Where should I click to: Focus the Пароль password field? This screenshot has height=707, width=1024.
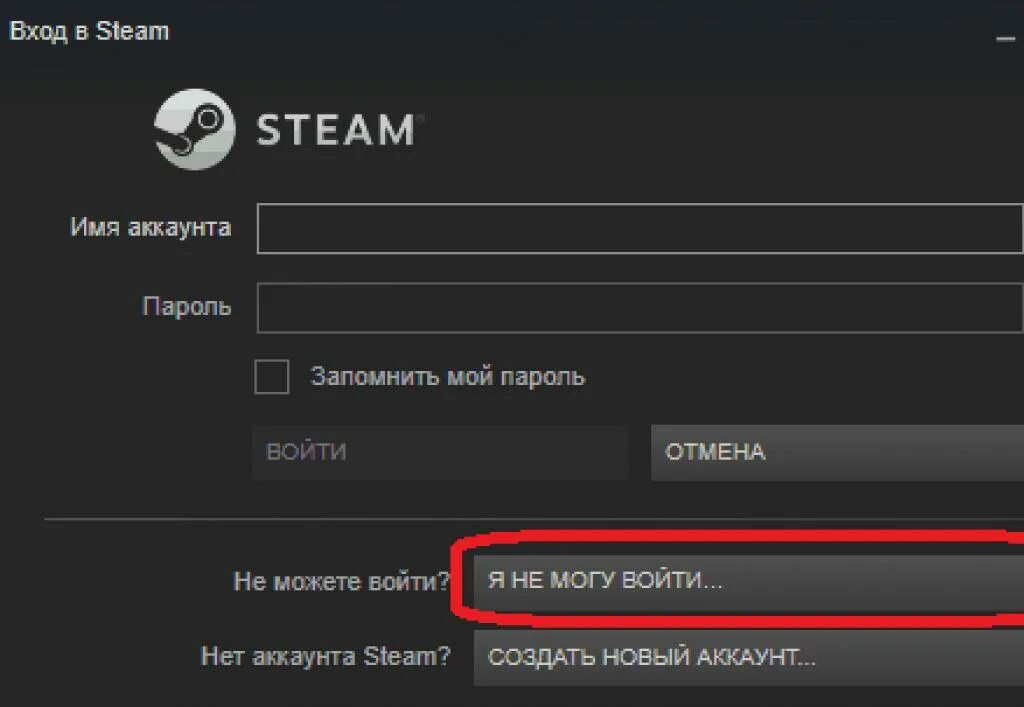coord(640,307)
